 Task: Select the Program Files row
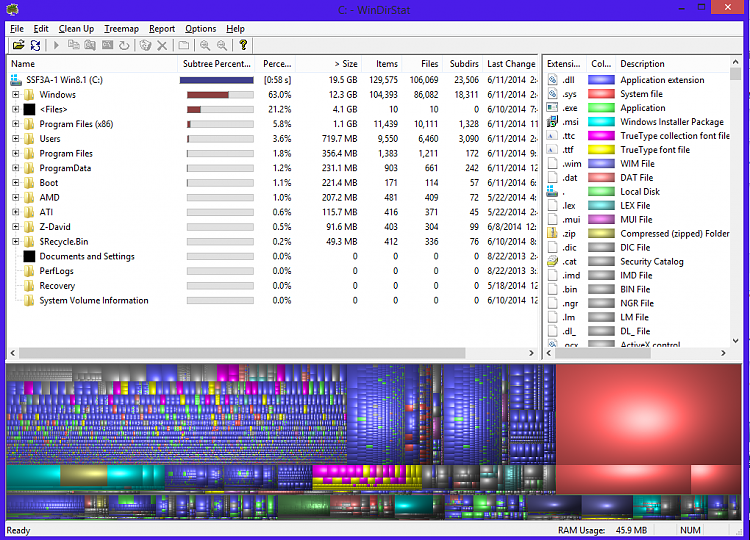click(273, 154)
